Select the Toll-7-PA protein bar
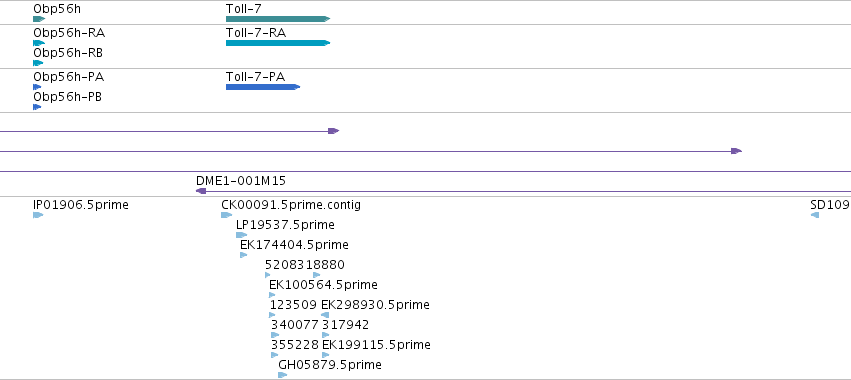 click(263, 87)
